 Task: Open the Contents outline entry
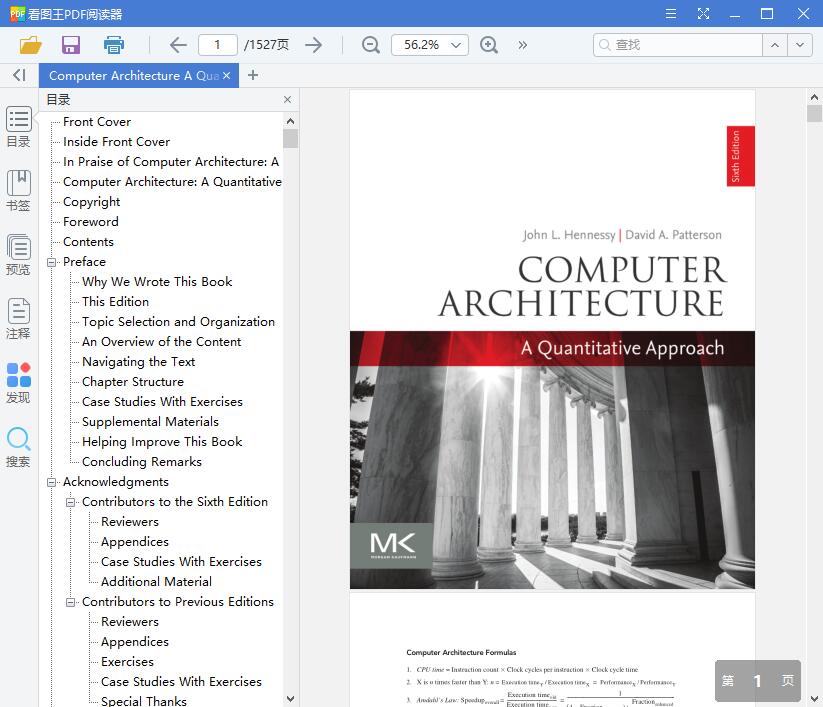pos(88,242)
